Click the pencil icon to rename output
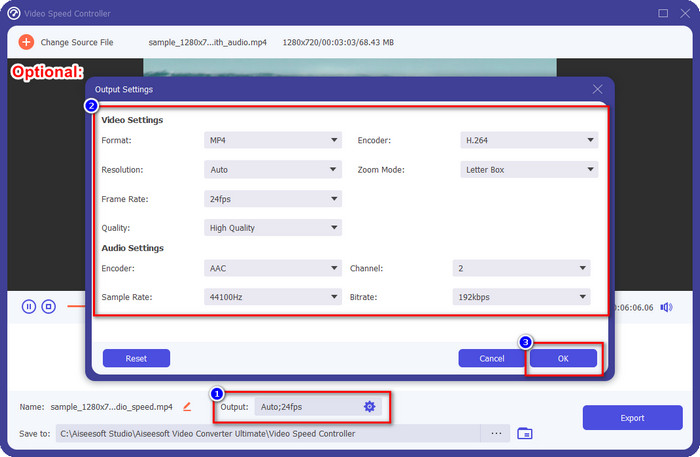Screen dimensions: 700x457 click(x=187, y=406)
